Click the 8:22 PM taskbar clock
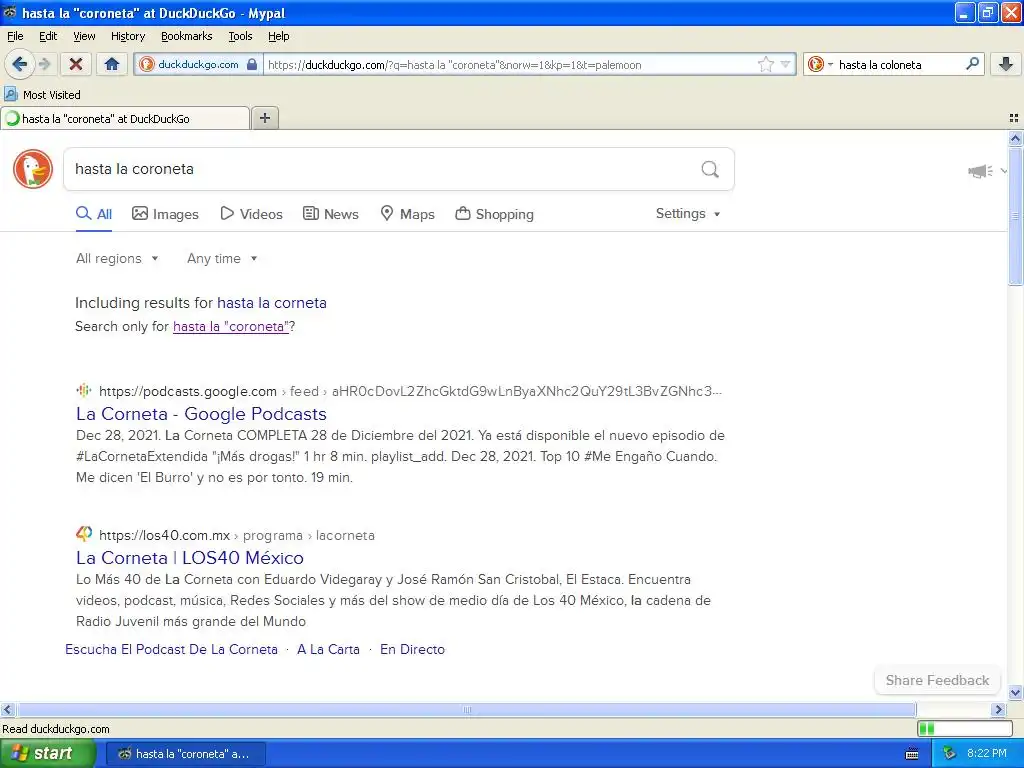This screenshot has width=1024, height=768. pos(987,753)
